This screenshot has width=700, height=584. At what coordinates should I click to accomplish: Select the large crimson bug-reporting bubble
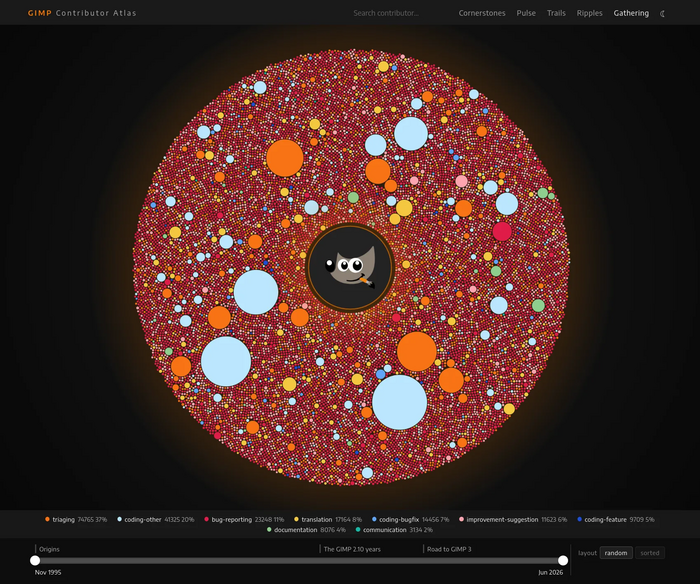(502, 231)
